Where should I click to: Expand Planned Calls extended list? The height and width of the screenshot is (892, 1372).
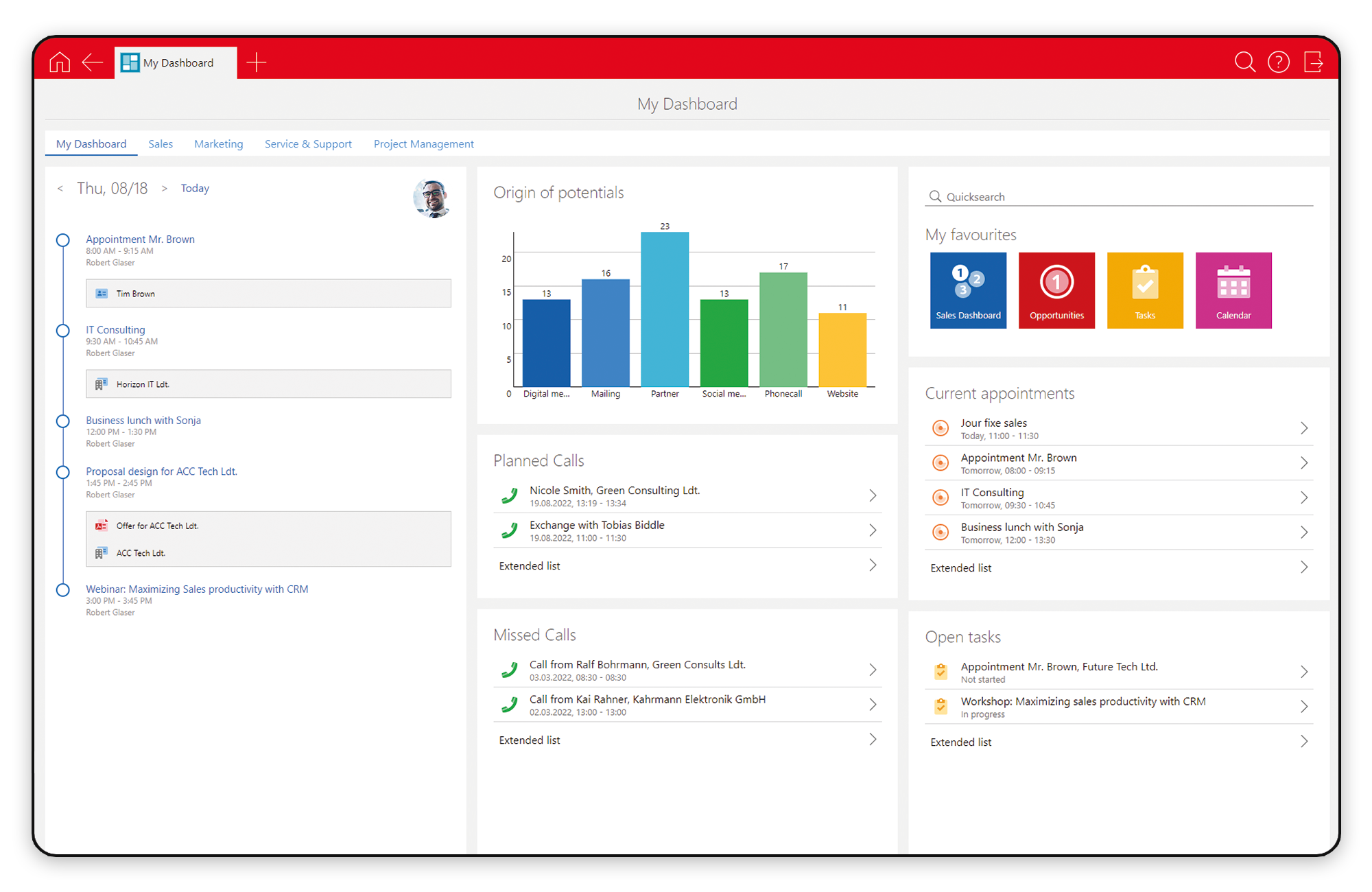point(687,566)
